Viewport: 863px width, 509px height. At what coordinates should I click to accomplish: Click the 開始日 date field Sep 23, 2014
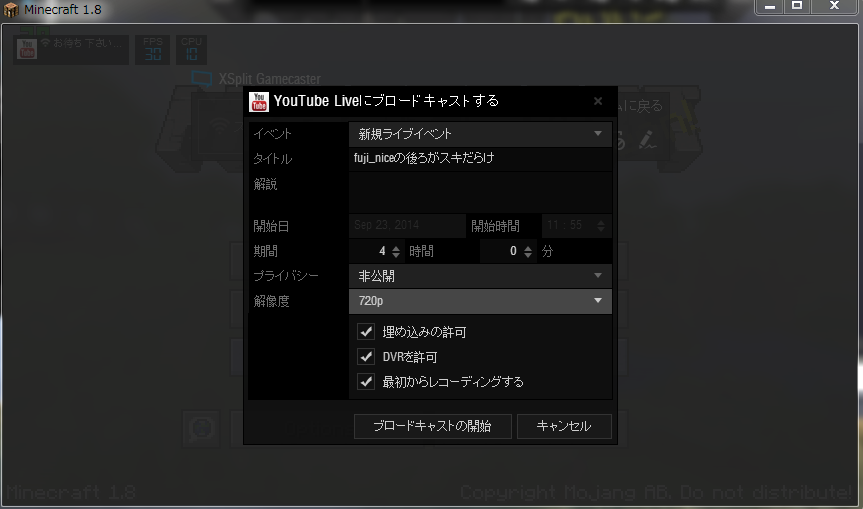point(407,225)
